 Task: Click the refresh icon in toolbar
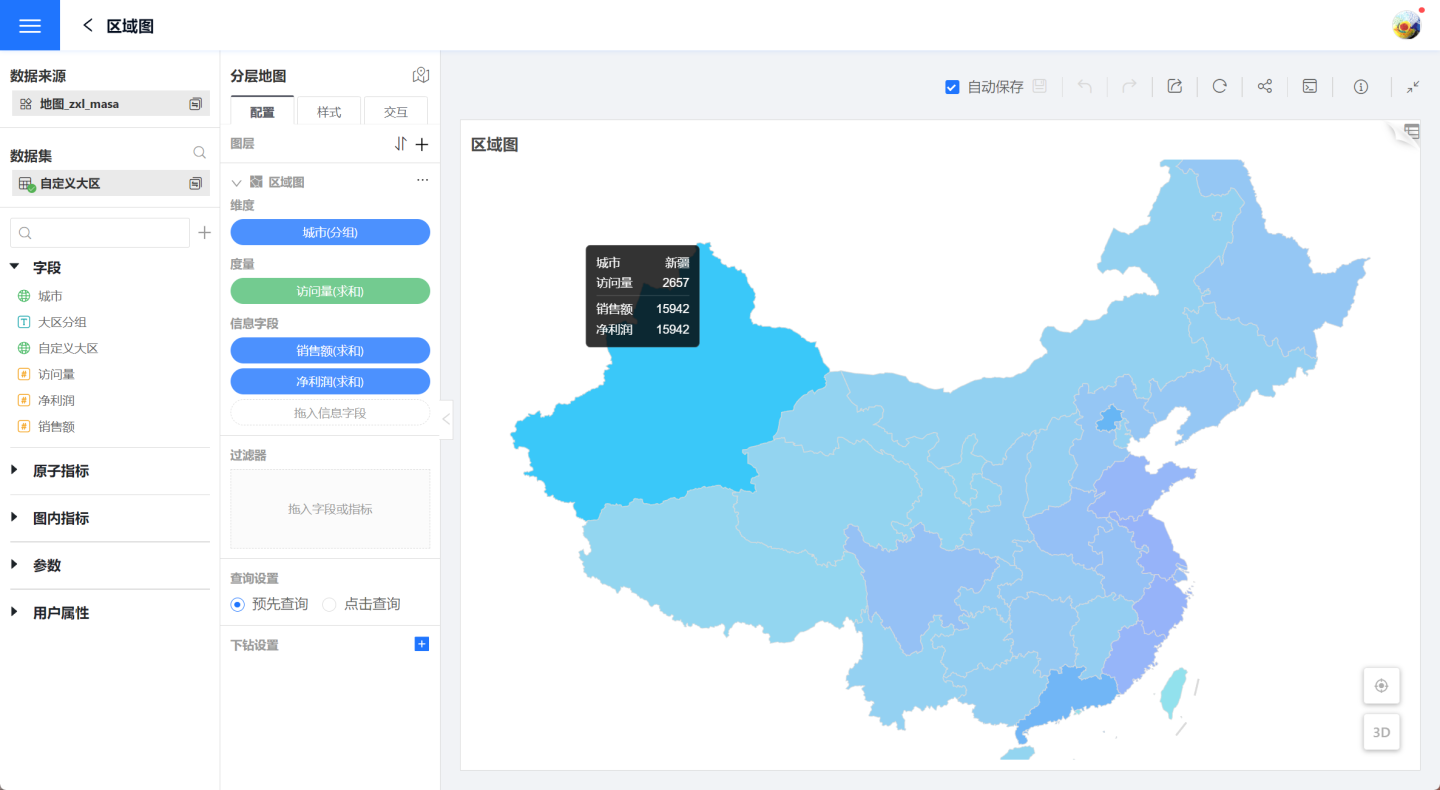coord(1219,86)
